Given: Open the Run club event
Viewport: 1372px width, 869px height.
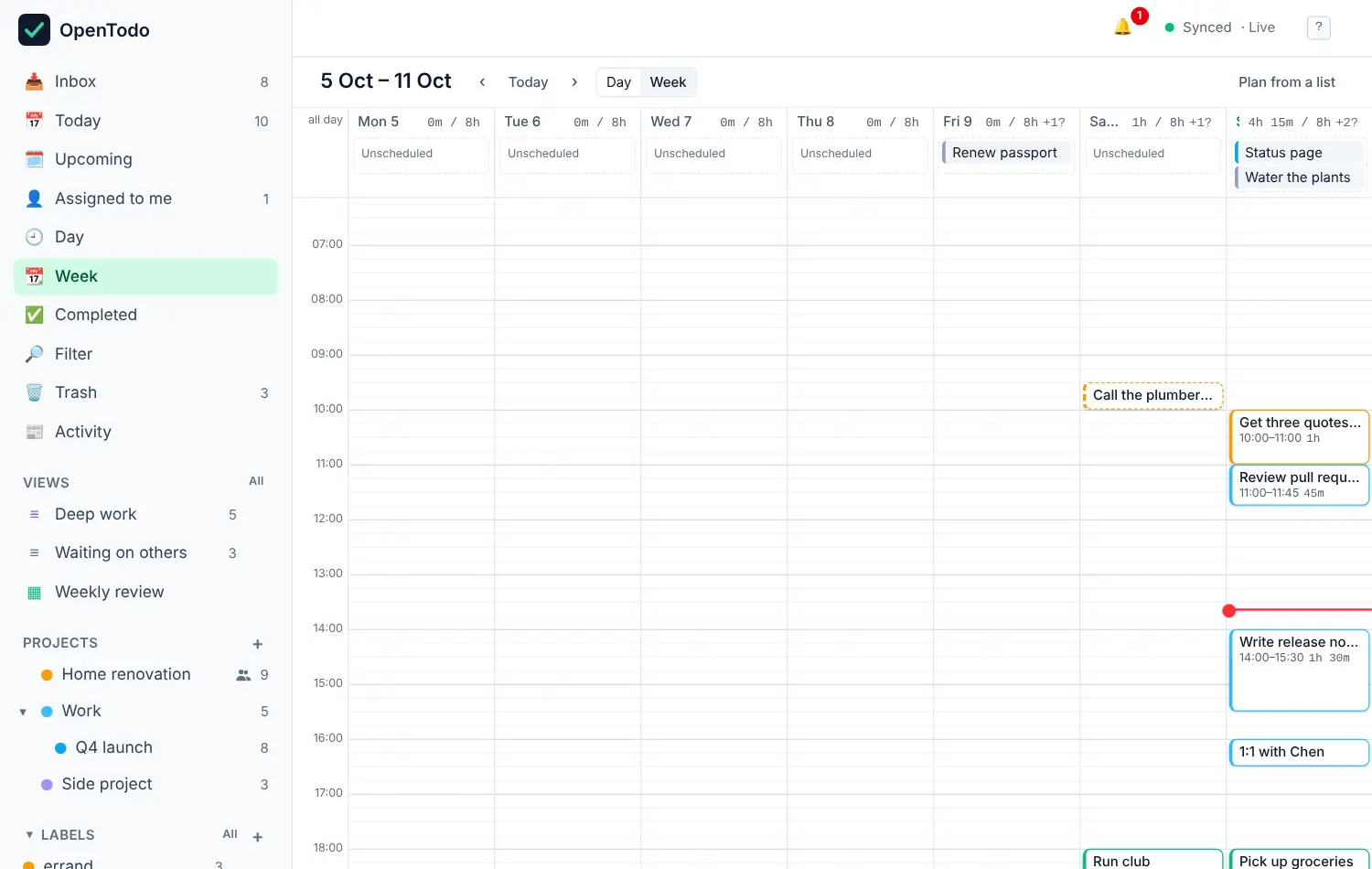Looking at the screenshot, I should click(x=1152, y=860).
